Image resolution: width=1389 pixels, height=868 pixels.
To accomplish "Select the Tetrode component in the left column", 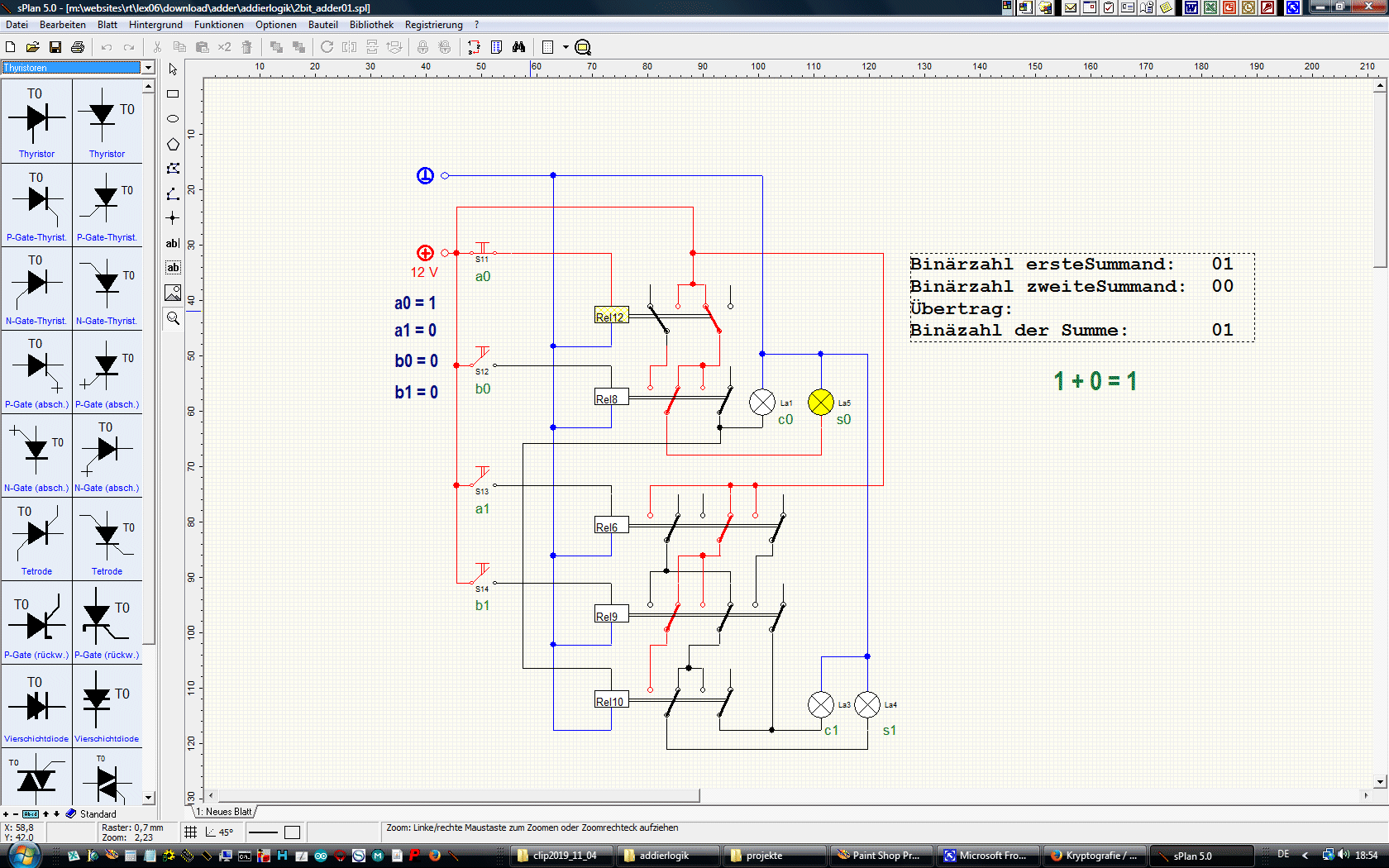I will pos(36,539).
